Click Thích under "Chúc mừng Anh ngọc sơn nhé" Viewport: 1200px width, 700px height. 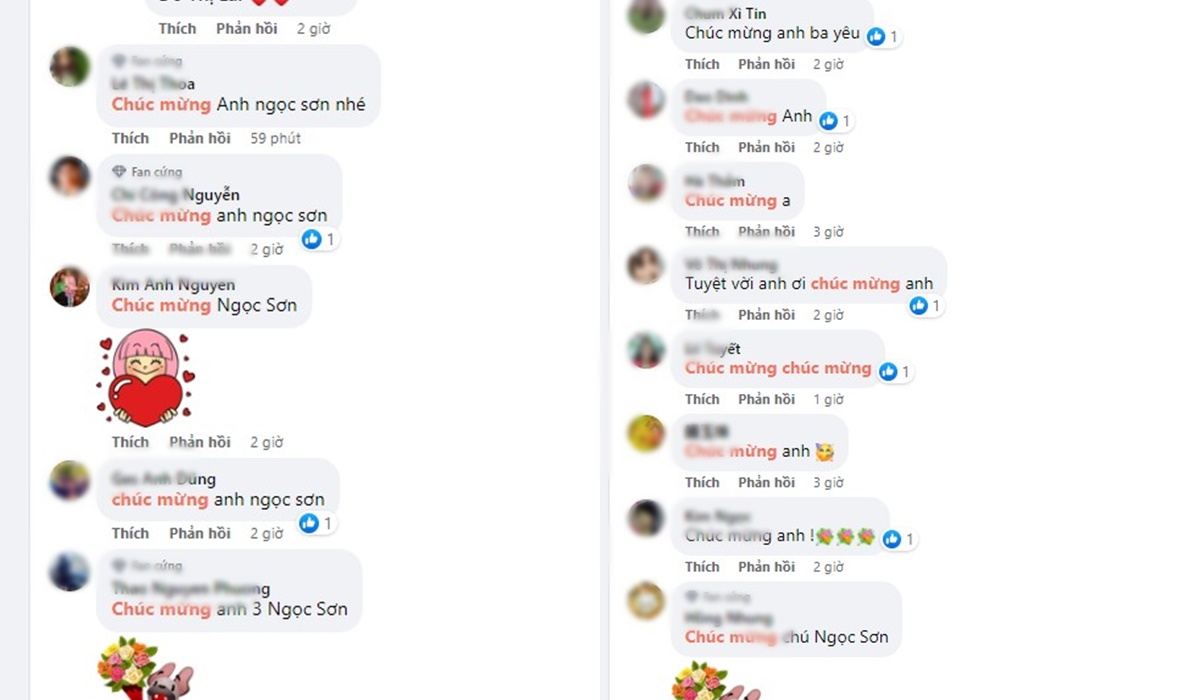tap(130, 138)
